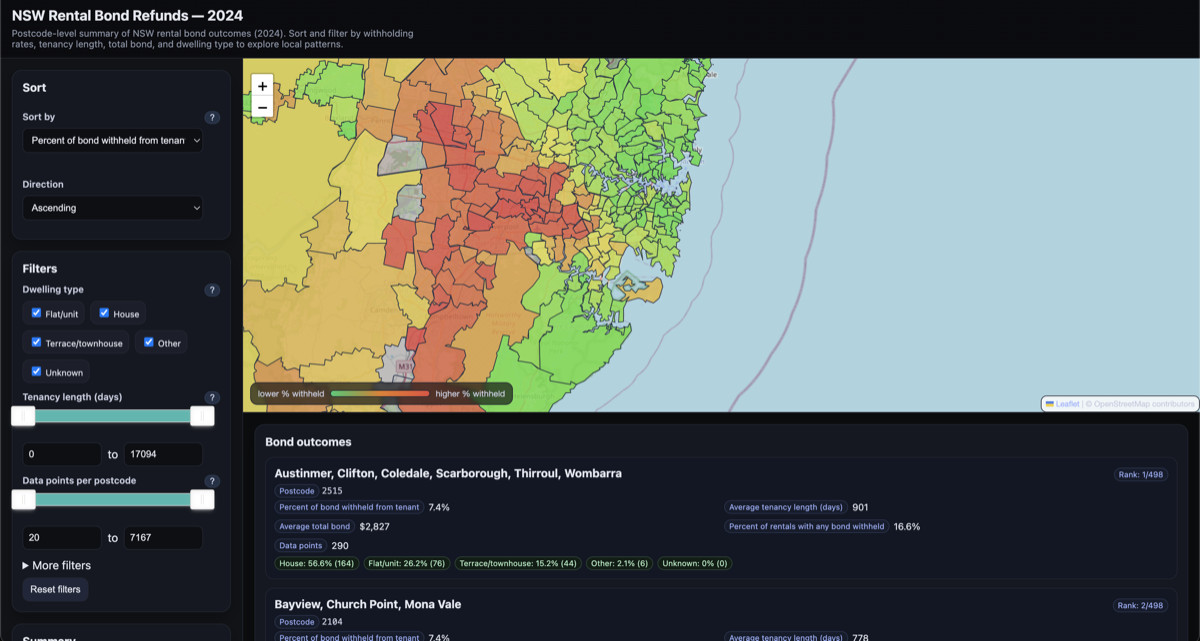Click the Postcode label for 2515
This screenshot has height=641, width=1200.
[297, 491]
